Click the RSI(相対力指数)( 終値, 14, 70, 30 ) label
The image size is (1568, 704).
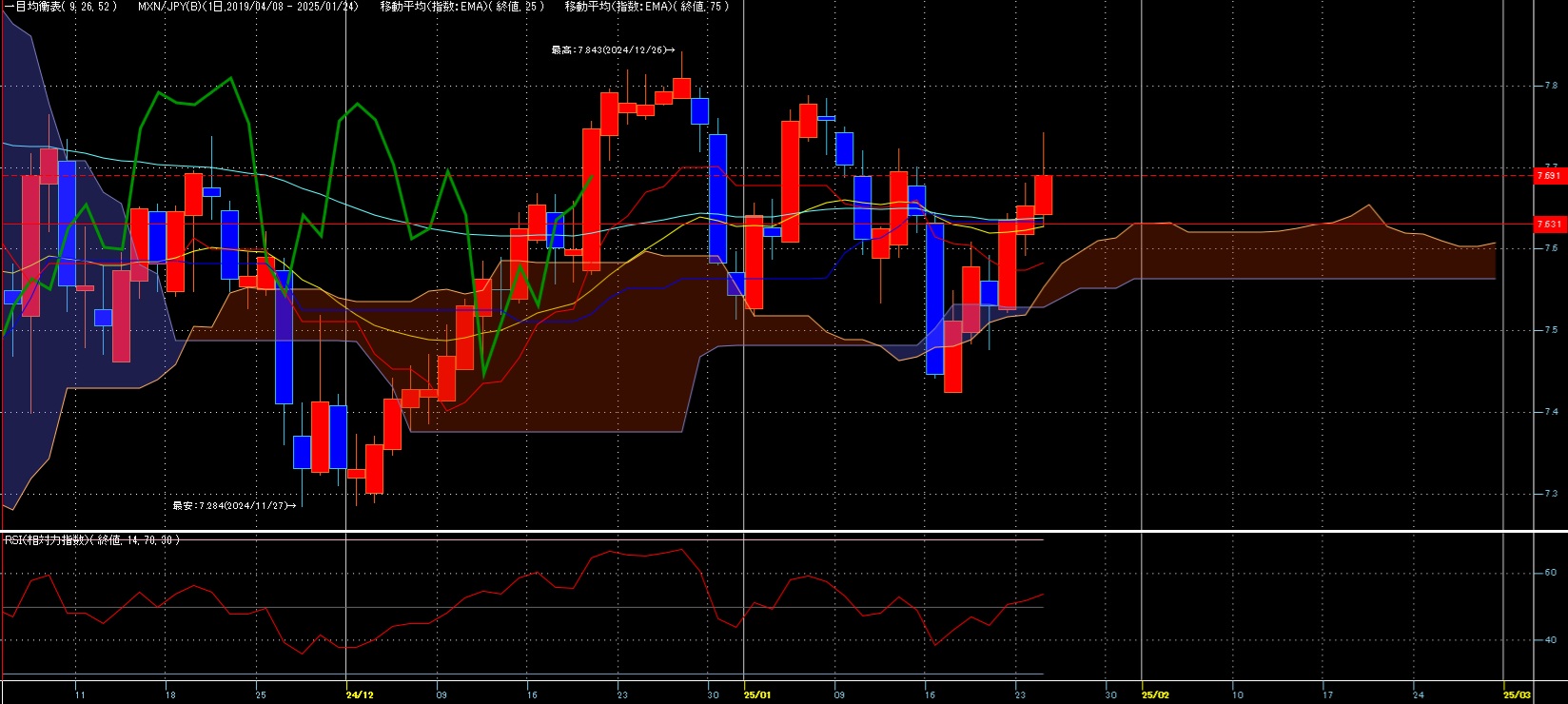point(92,540)
